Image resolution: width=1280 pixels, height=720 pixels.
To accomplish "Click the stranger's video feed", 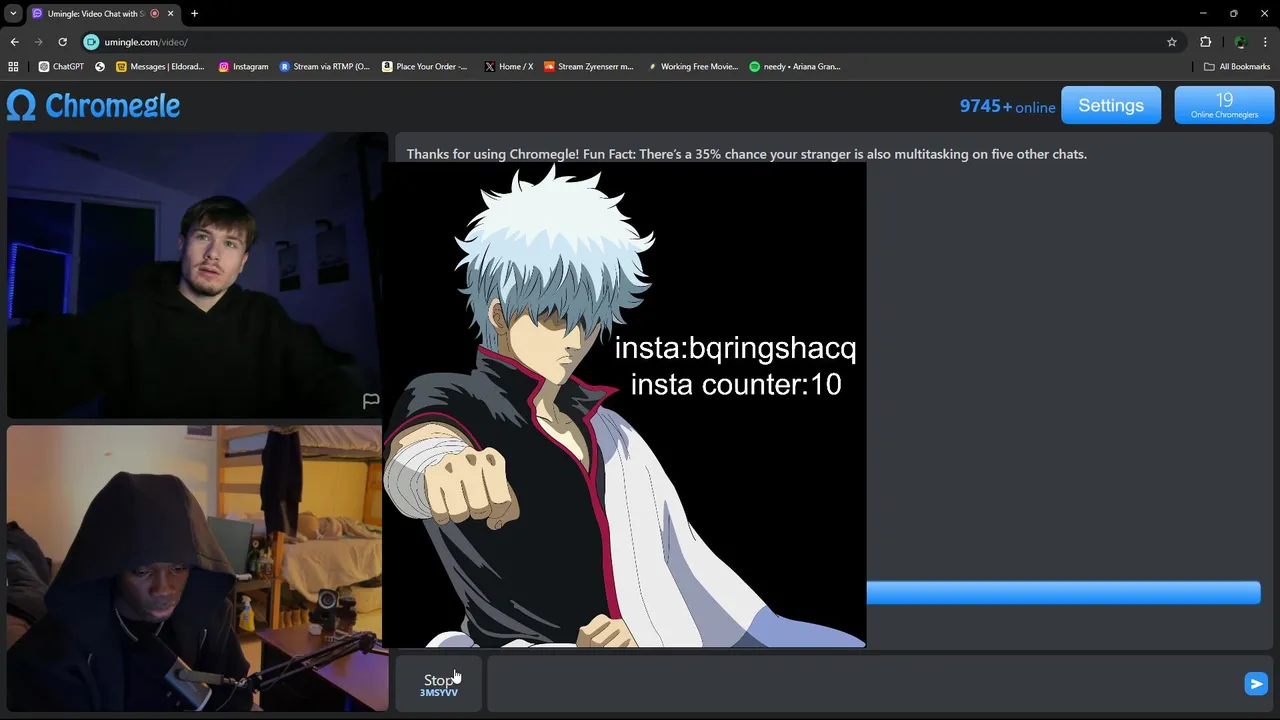I will tap(197, 275).
